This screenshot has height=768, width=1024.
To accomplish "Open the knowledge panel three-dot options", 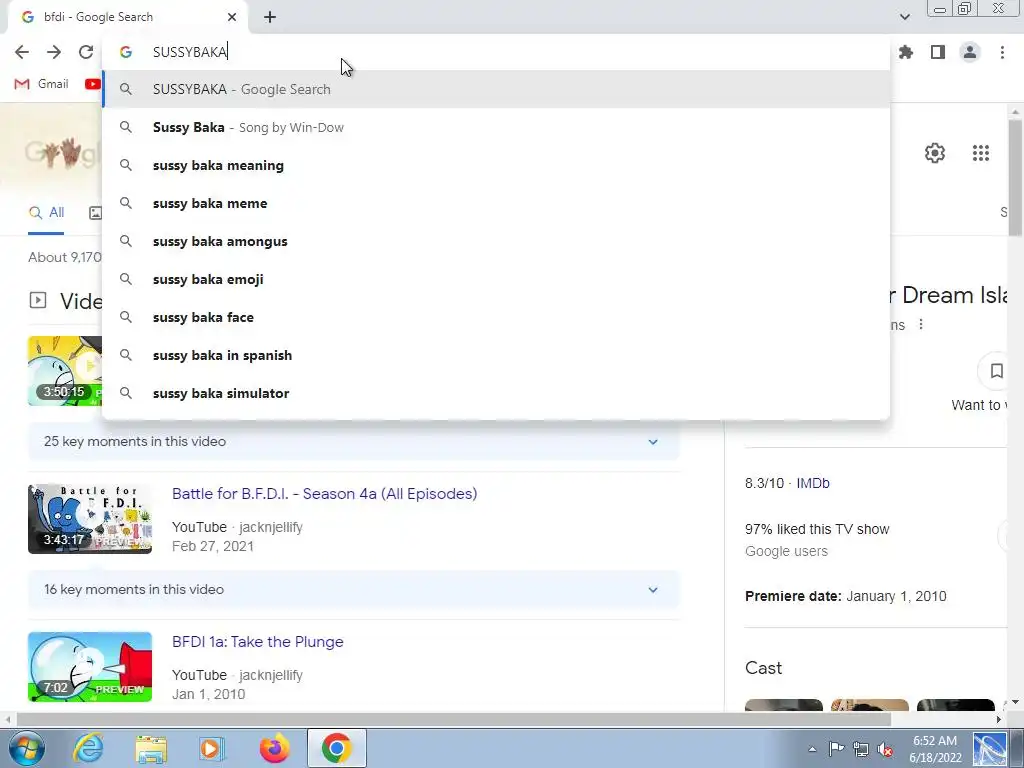I will [x=921, y=325].
